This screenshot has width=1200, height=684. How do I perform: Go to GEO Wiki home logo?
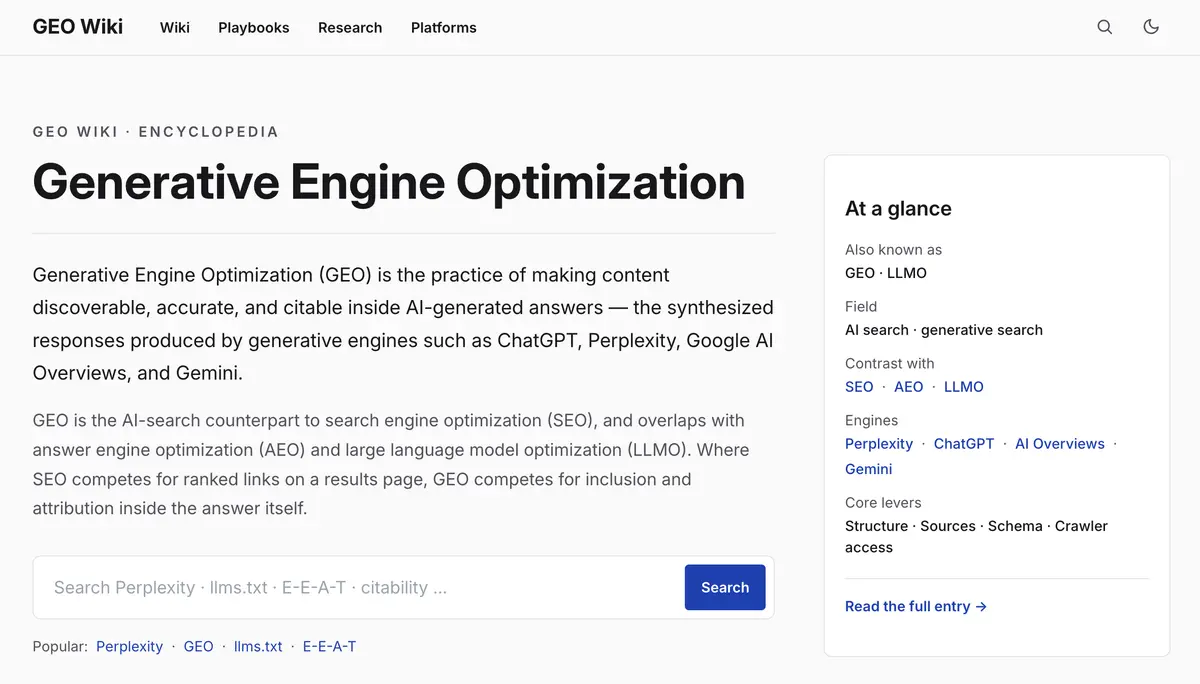click(78, 27)
